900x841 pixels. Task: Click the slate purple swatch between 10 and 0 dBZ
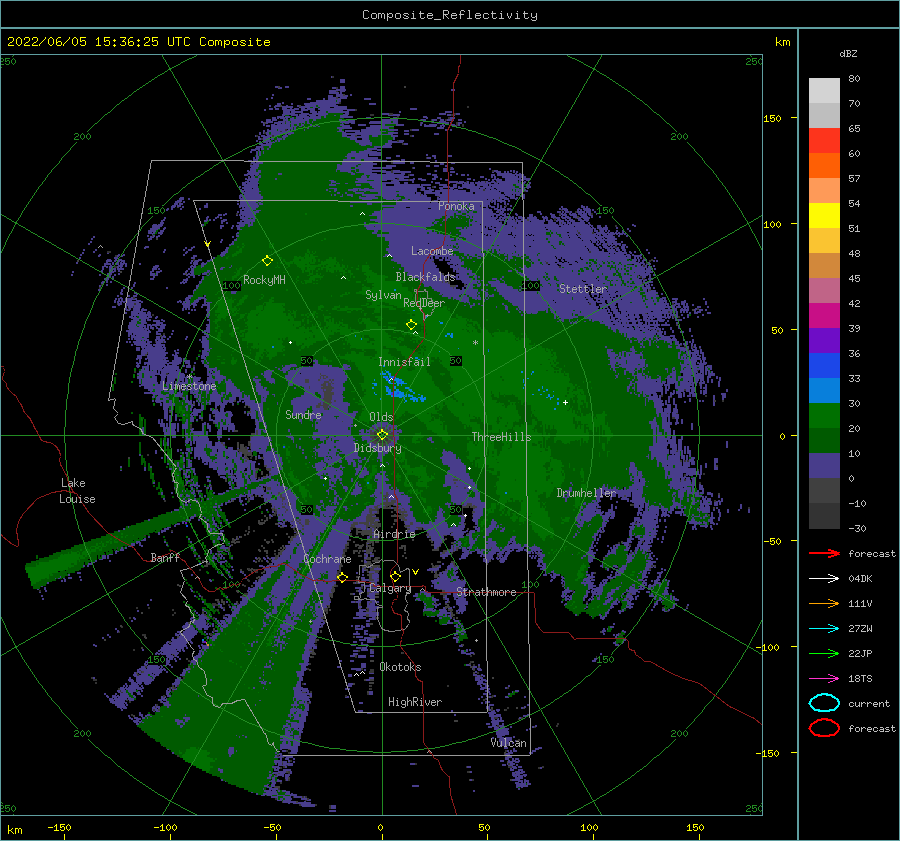click(824, 466)
